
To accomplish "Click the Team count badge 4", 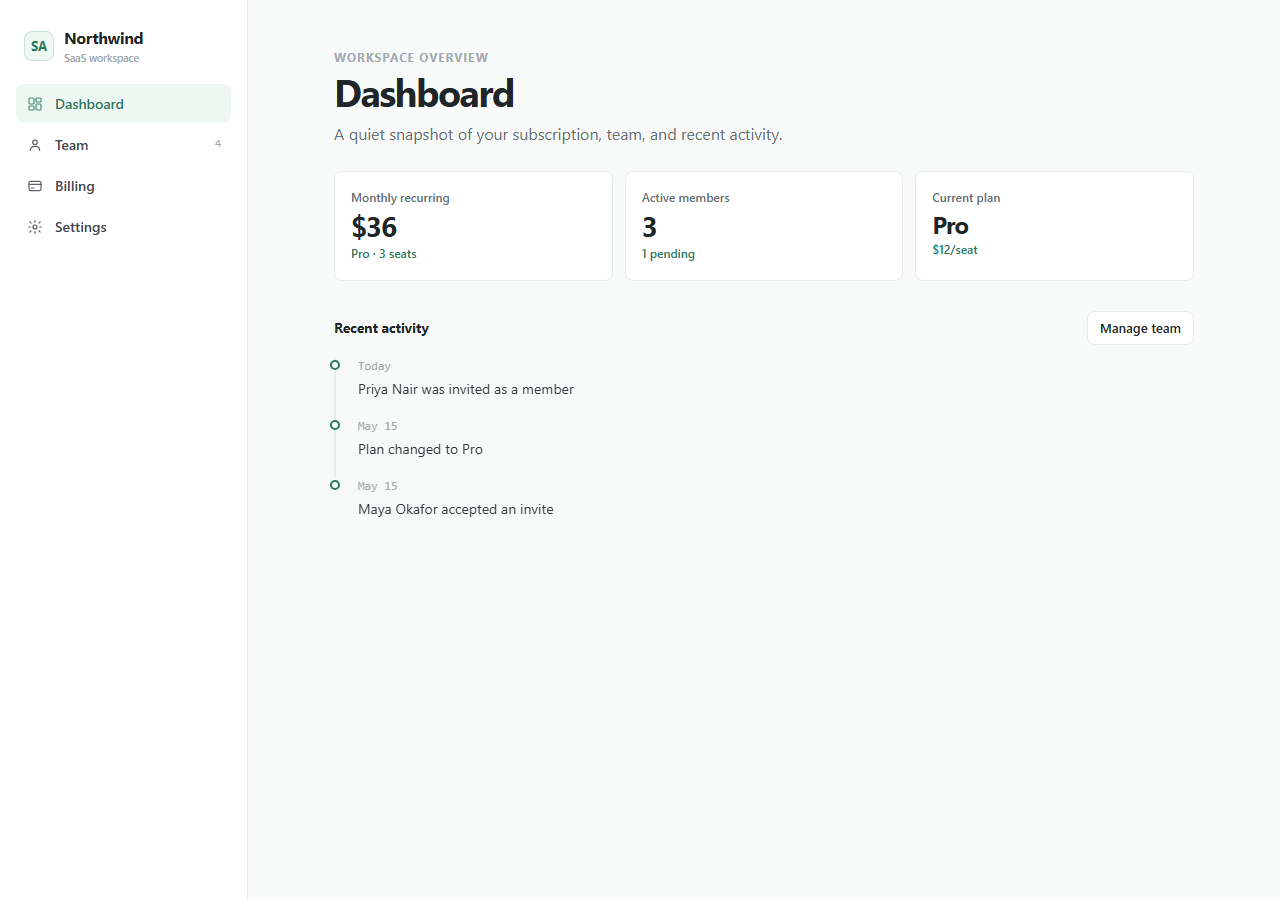I will click(x=218, y=144).
